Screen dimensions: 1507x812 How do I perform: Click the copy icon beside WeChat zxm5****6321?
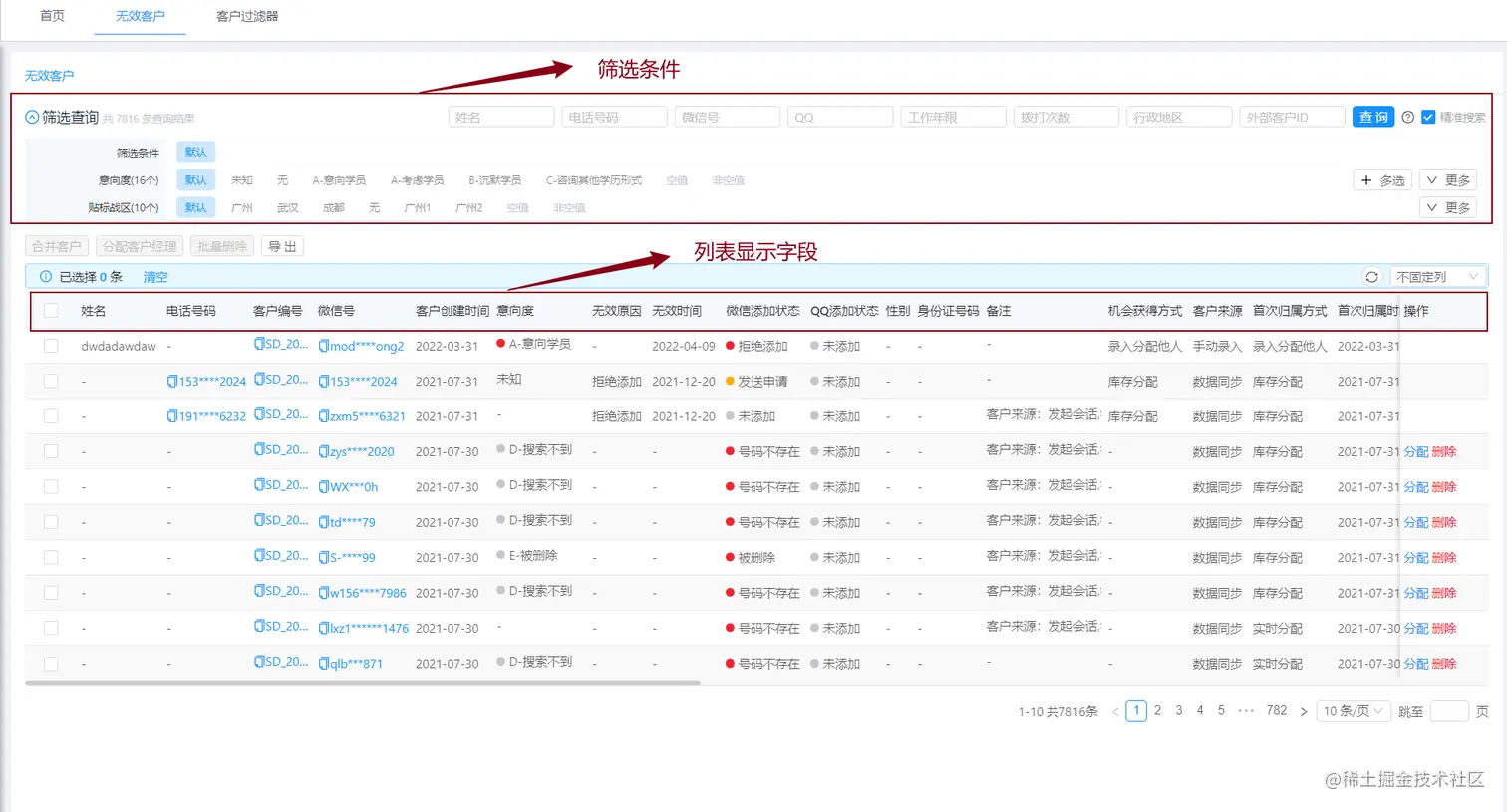pyautogui.click(x=323, y=416)
